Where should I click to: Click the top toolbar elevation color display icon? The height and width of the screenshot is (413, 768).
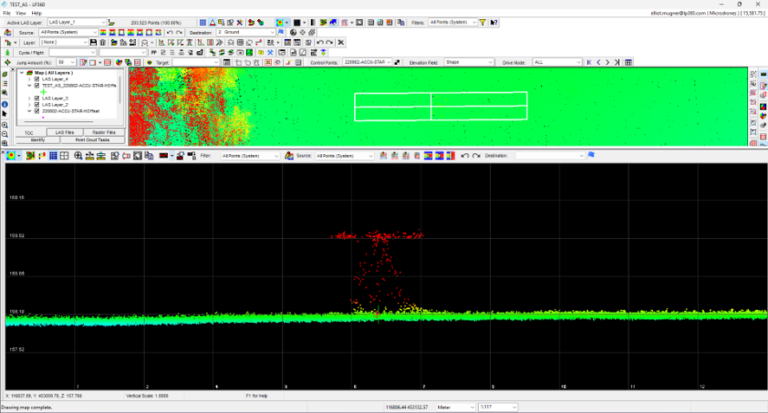(279, 23)
